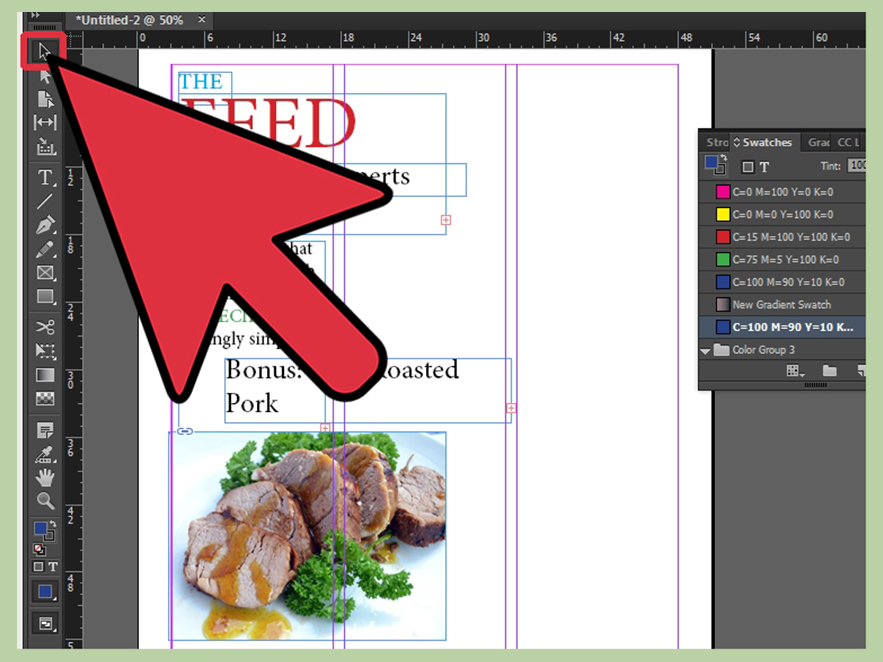The width and height of the screenshot is (883, 662).
Task: Select the Hand tool
Action: (x=45, y=478)
